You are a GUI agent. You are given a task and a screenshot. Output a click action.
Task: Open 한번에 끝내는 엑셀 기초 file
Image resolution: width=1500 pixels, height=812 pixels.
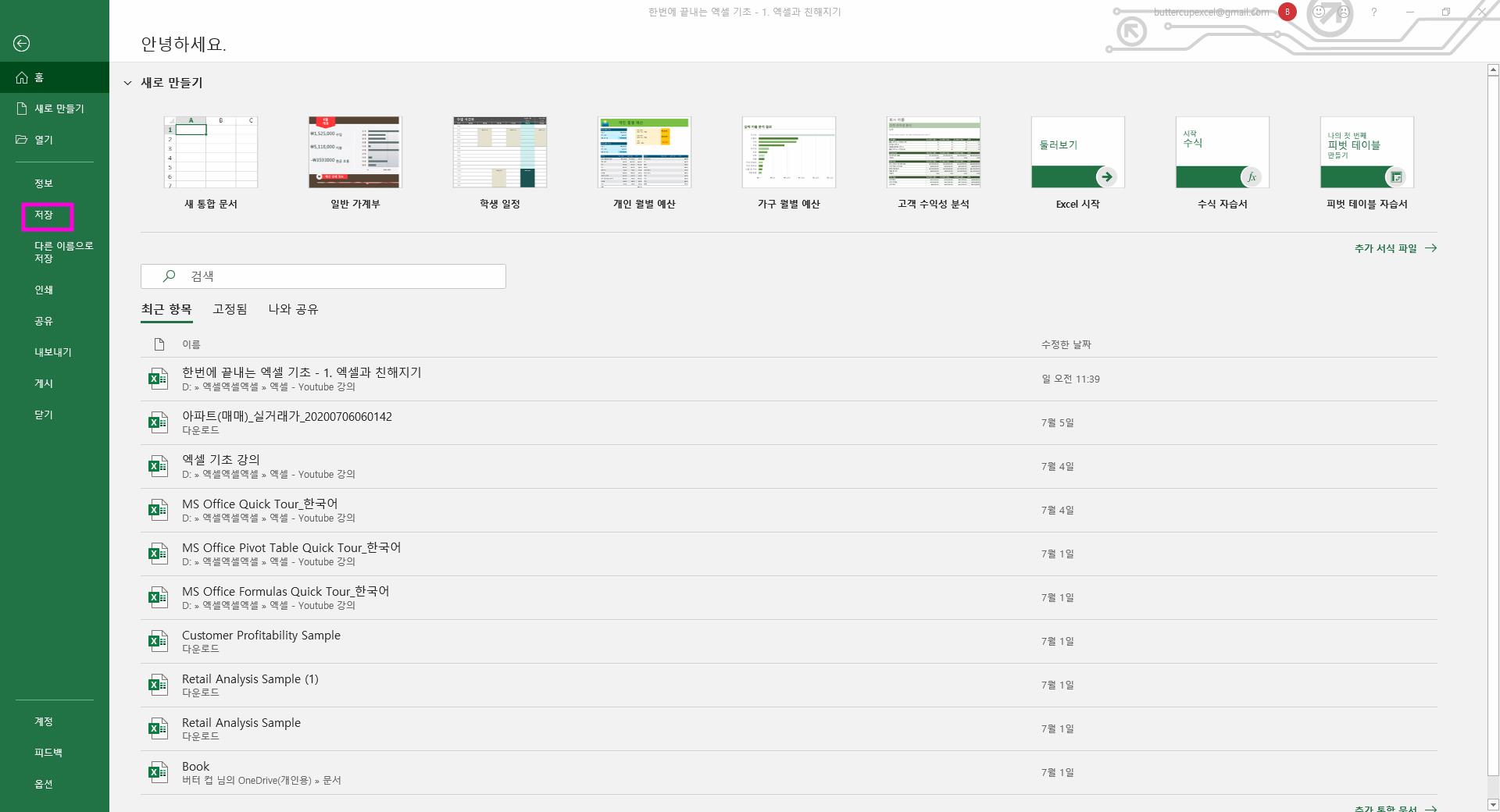789,379
